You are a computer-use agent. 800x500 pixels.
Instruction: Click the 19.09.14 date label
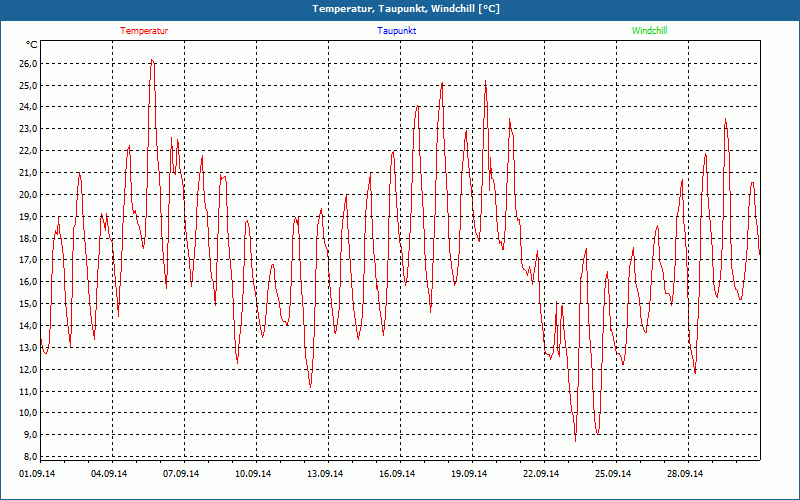(x=469, y=474)
